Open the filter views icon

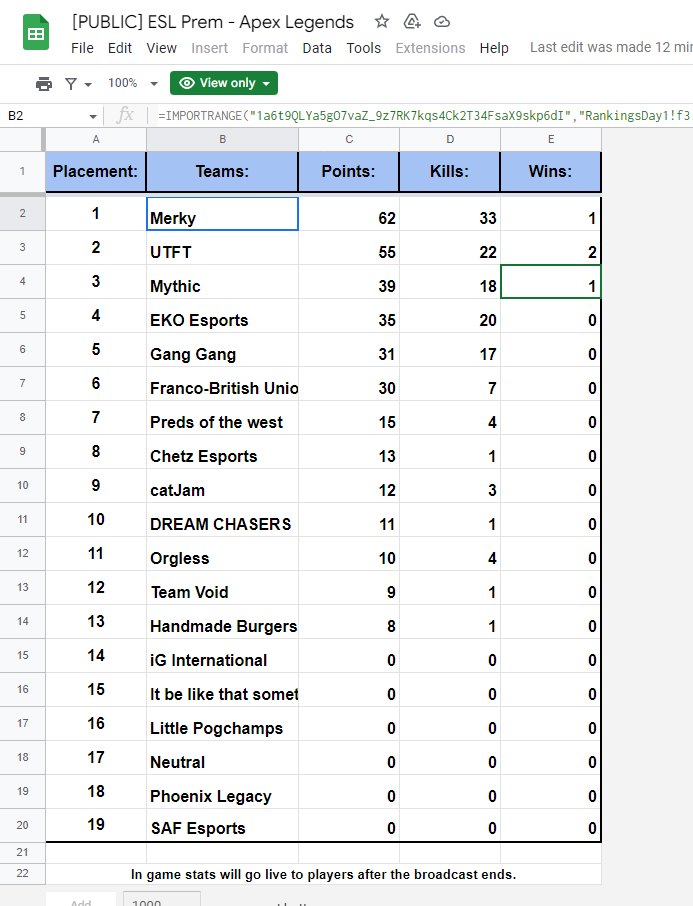click(x=71, y=84)
